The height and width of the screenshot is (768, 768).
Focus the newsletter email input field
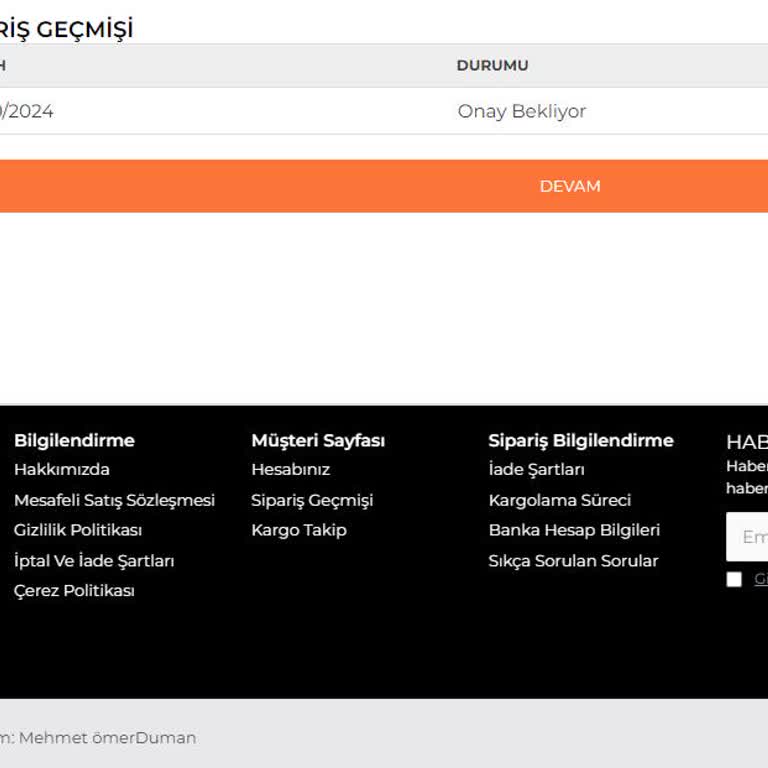click(x=750, y=537)
